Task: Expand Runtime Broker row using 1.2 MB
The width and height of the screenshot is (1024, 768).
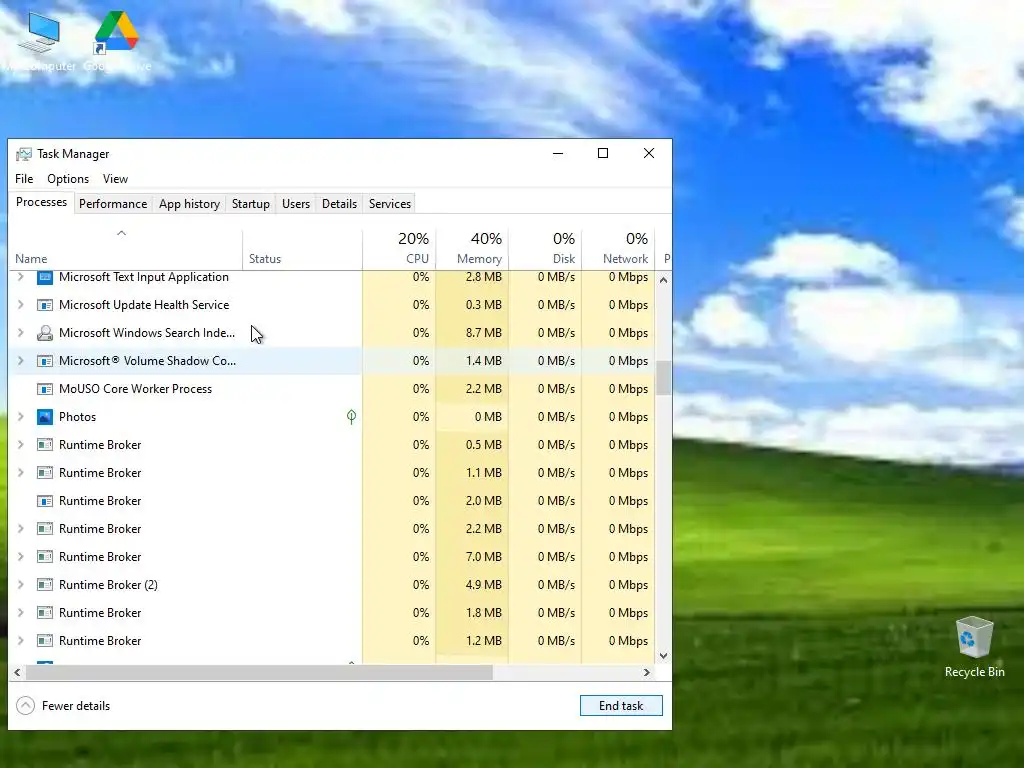Action: click(20, 641)
